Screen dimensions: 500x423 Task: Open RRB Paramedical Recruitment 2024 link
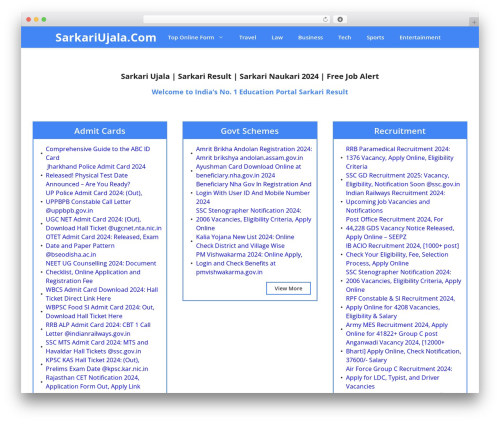coord(399,158)
